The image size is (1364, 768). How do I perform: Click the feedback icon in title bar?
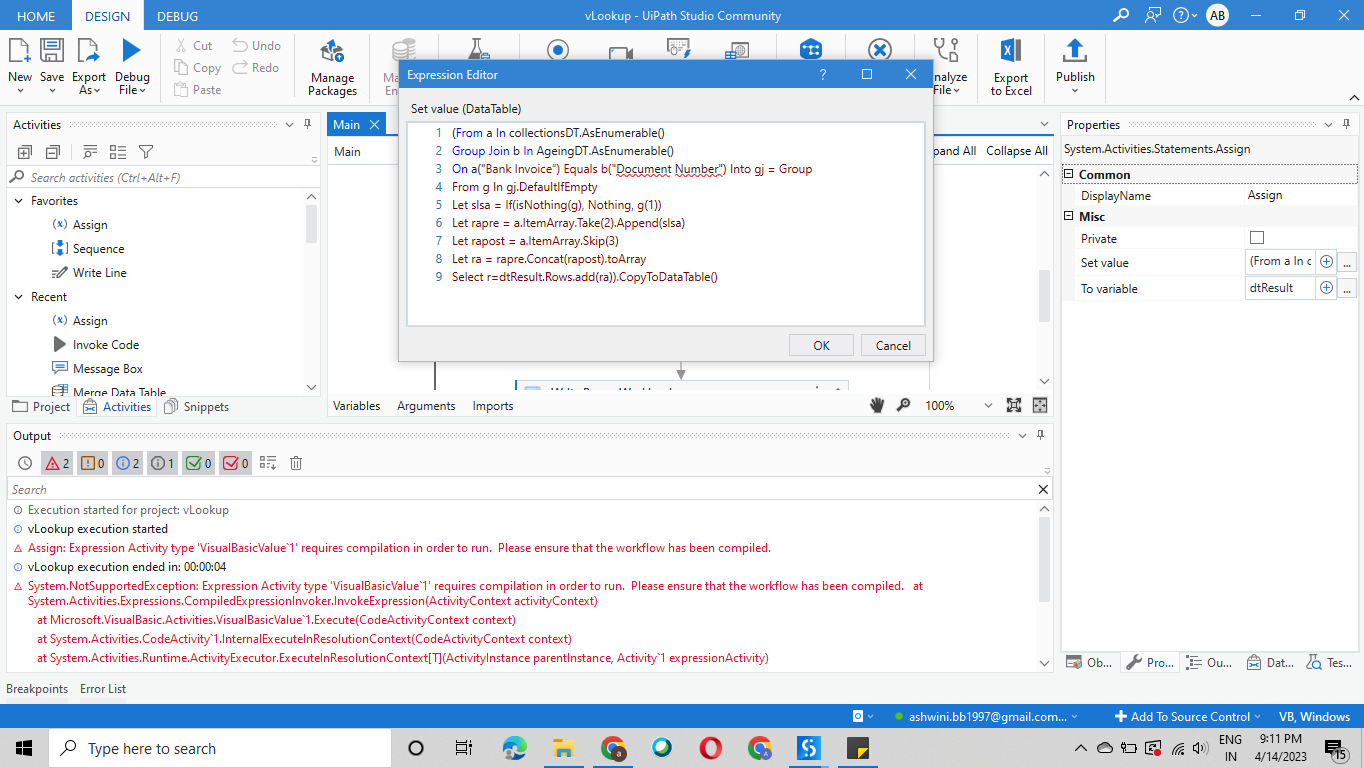pos(1154,15)
